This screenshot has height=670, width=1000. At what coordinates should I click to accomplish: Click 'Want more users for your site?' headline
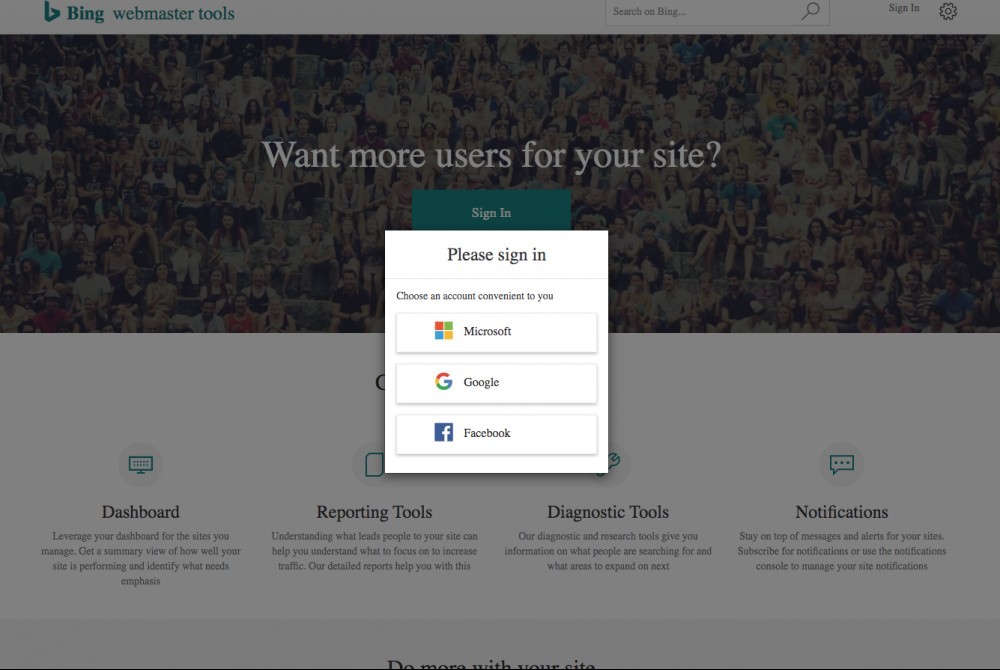(491, 155)
